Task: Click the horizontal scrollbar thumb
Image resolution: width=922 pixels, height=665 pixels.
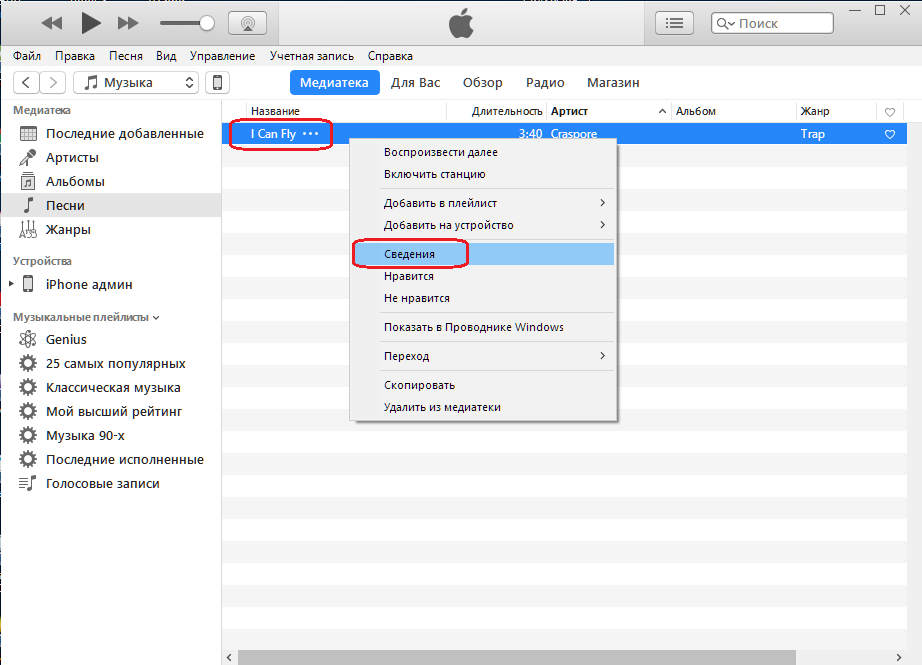Action: coord(516,657)
